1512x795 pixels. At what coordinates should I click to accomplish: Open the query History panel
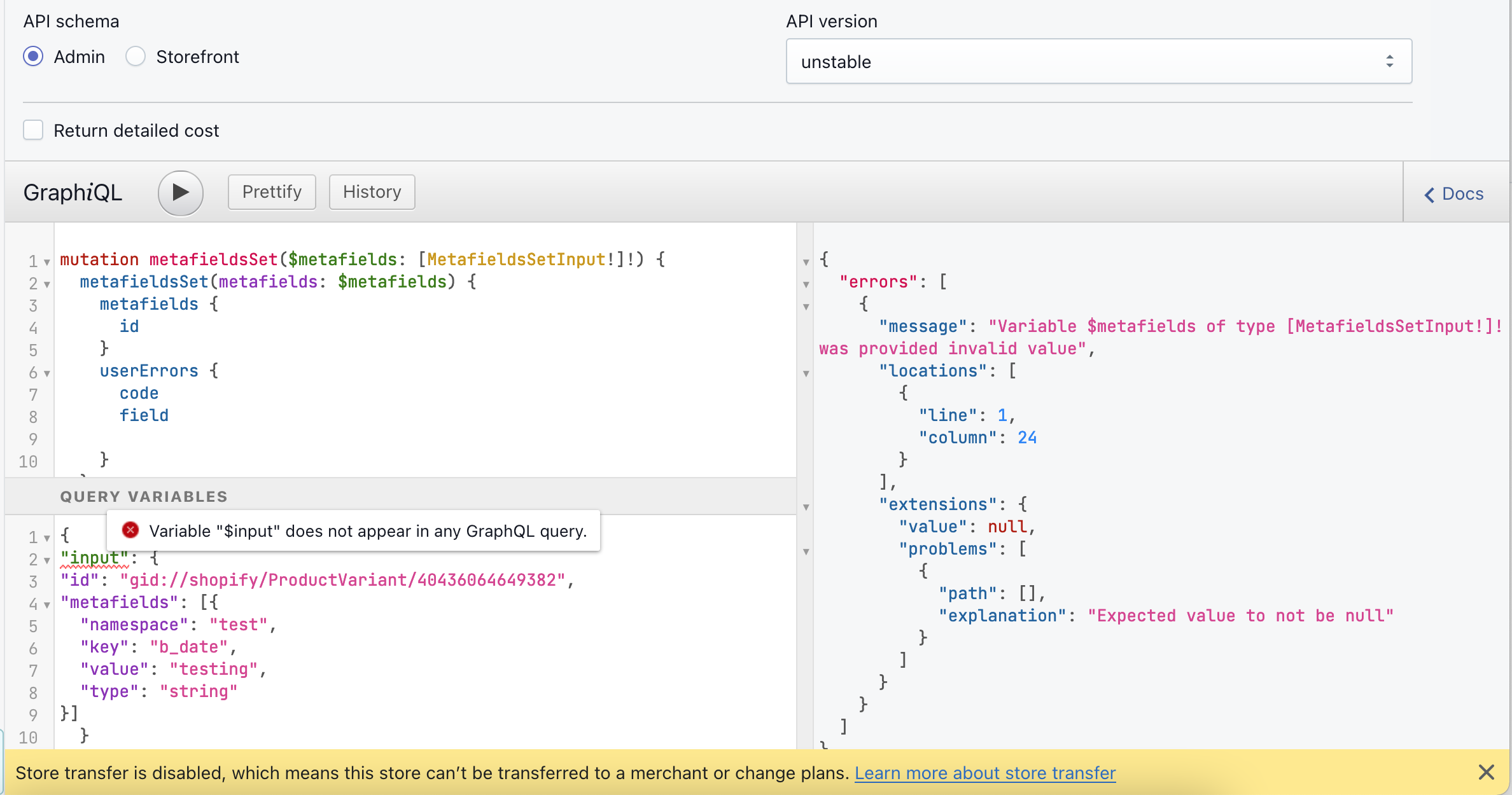pos(372,192)
